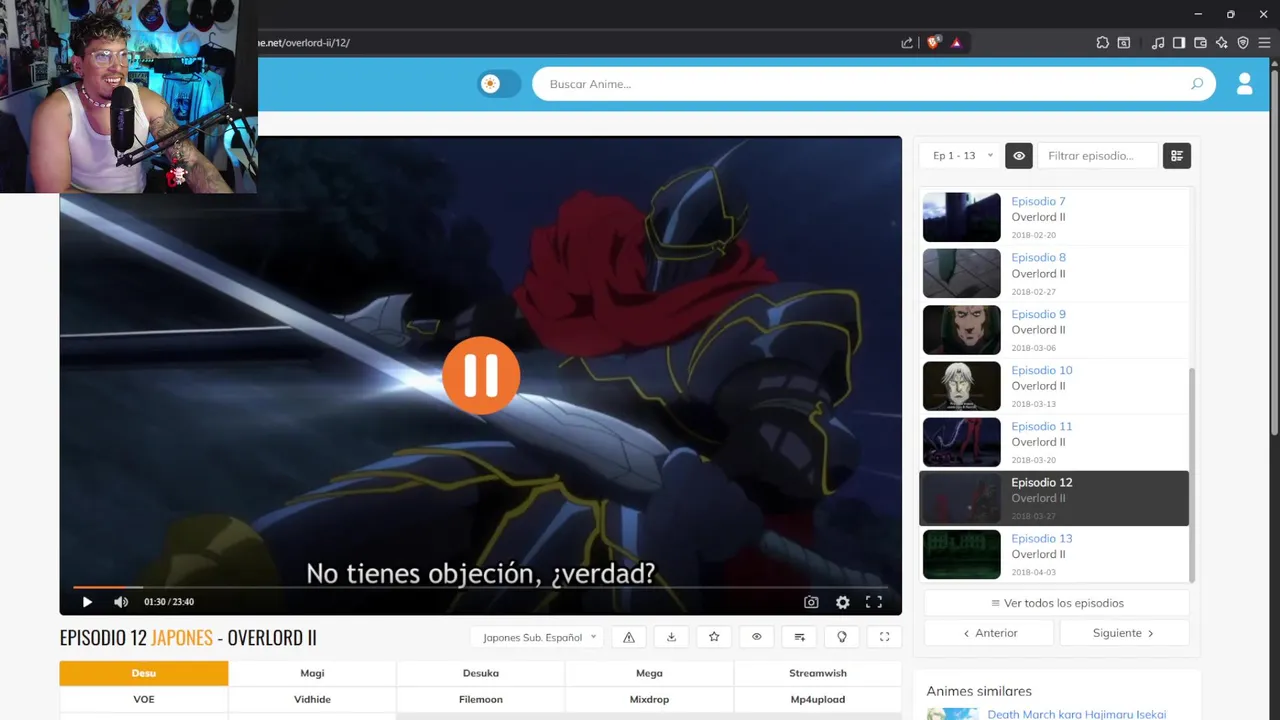The width and height of the screenshot is (1280, 720).
Task: Seek on the video progress bar
Action: (480, 587)
